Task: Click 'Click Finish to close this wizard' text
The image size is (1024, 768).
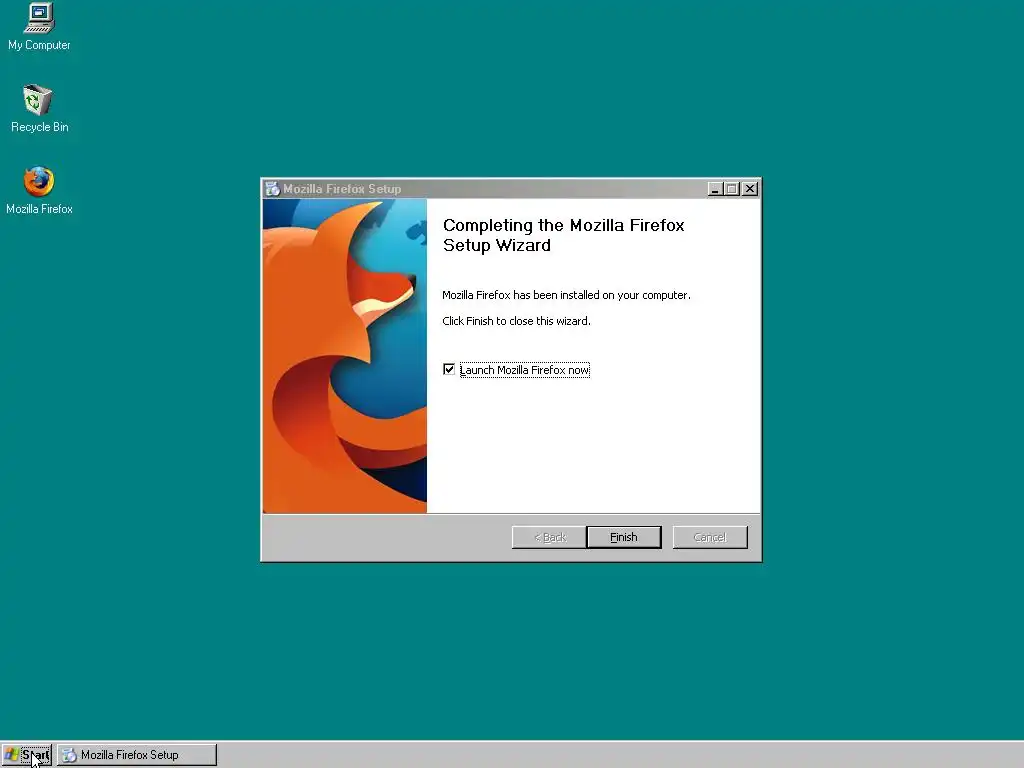Action: [516, 321]
